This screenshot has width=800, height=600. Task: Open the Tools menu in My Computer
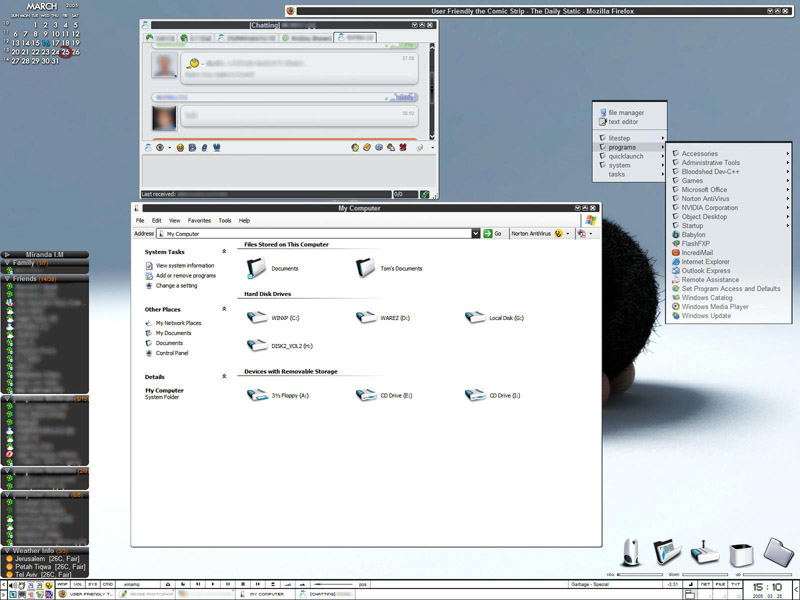click(225, 221)
